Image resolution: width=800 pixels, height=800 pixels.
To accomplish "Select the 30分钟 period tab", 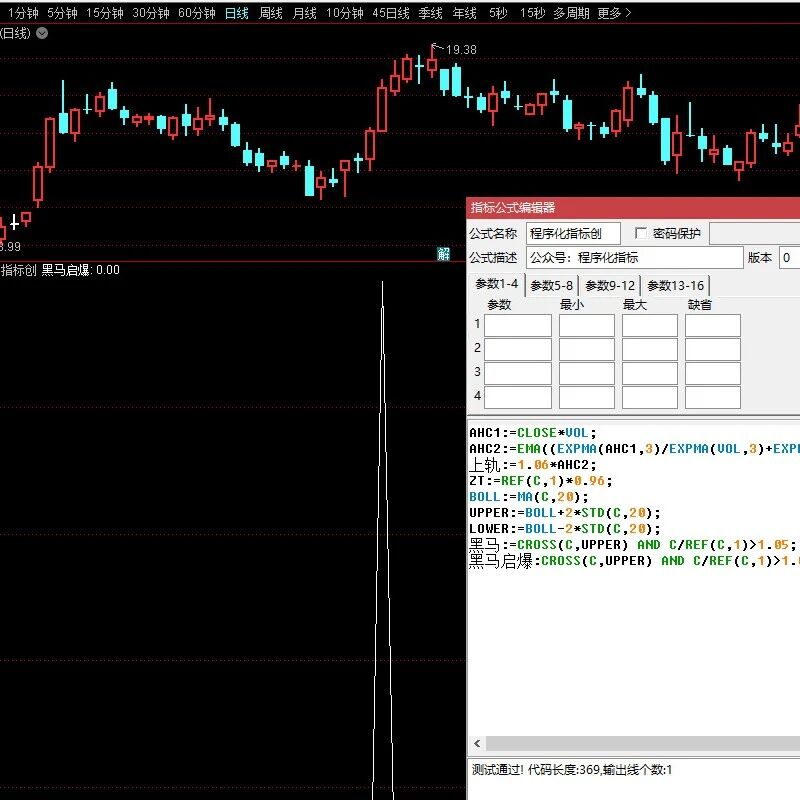I will pos(151,13).
